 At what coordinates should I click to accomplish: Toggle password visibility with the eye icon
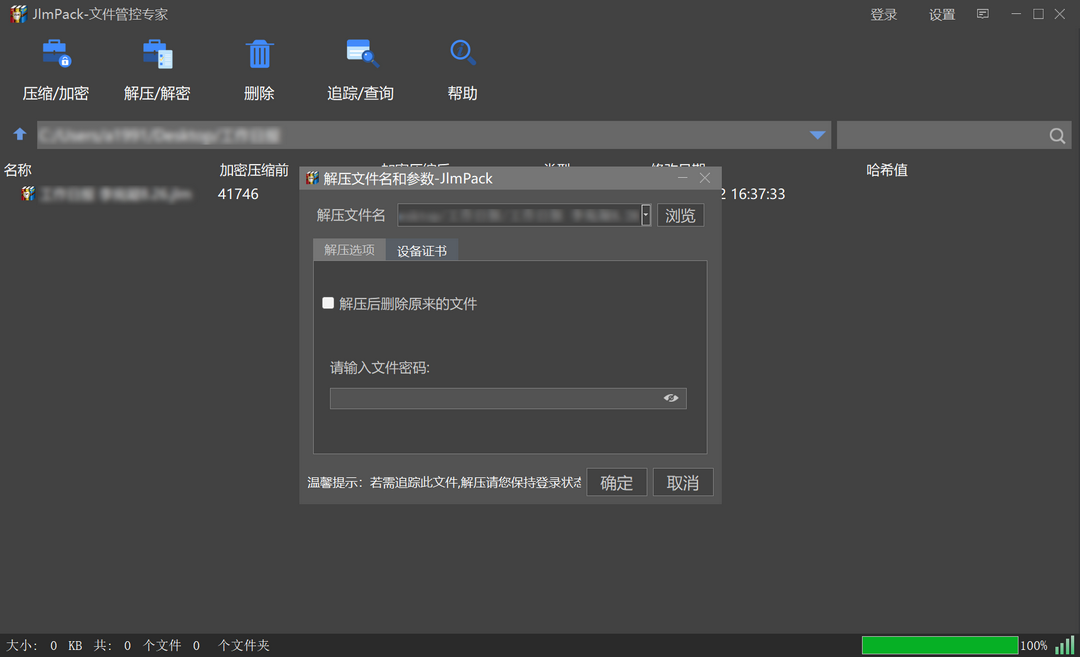pyautogui.click(x=672, y=398)
